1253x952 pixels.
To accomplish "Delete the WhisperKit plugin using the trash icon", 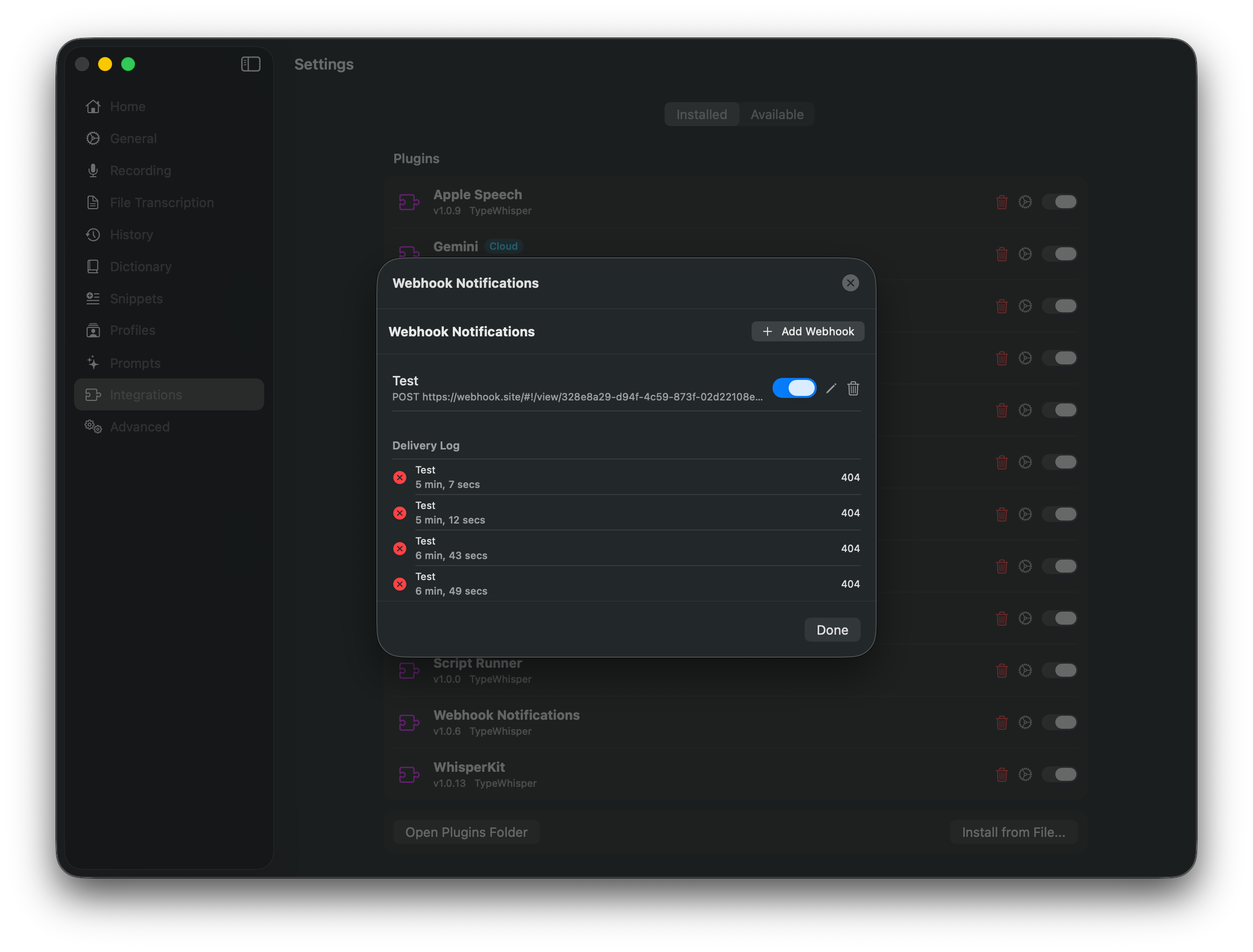I will coord(1001,775).
